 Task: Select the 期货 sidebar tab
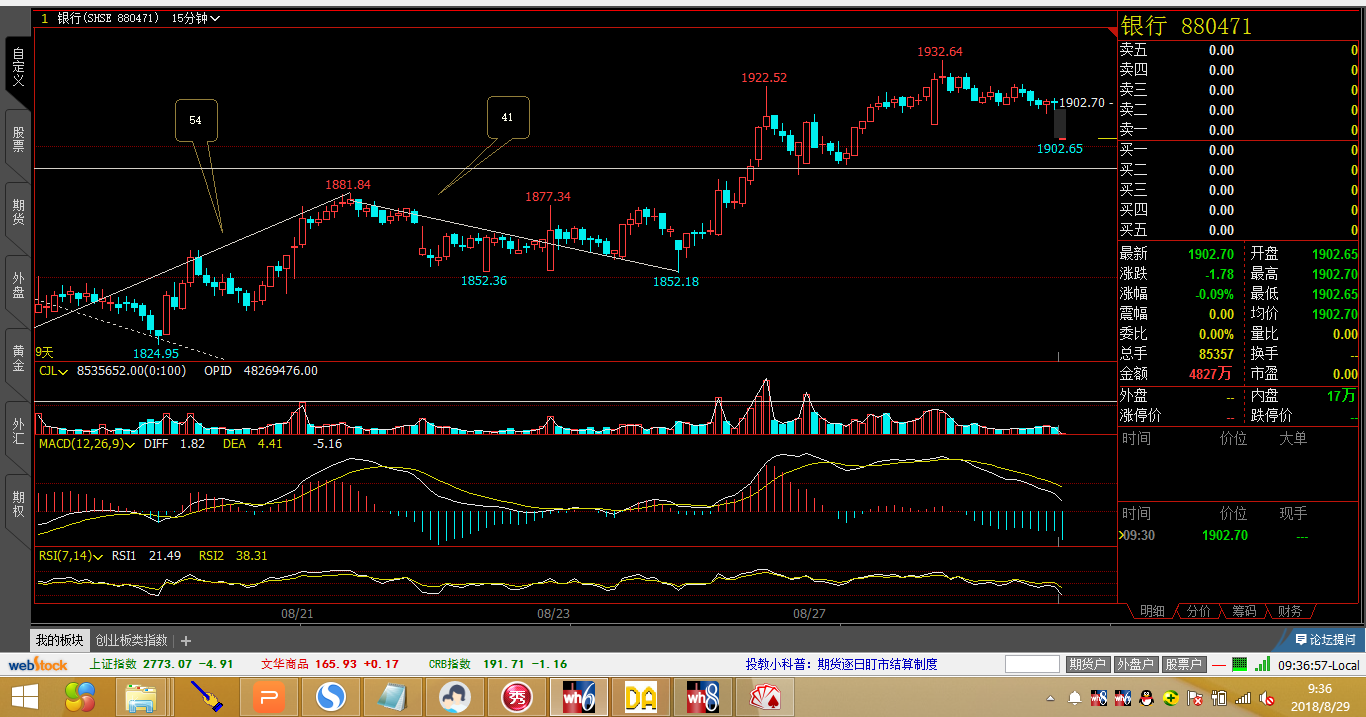18,212
